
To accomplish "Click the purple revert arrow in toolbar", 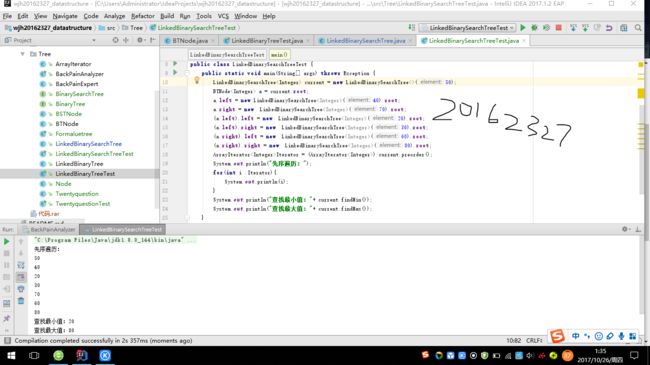I will 609,28.
